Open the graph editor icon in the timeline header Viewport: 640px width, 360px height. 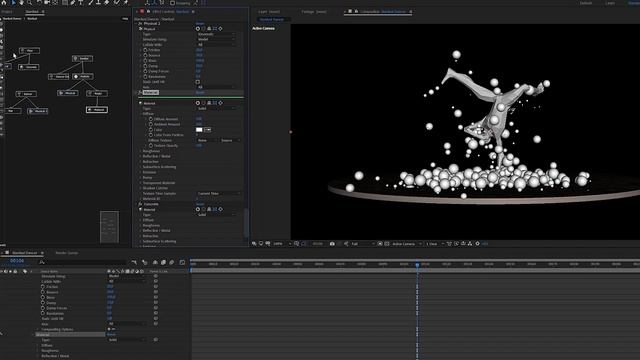[x=182, y=262]
